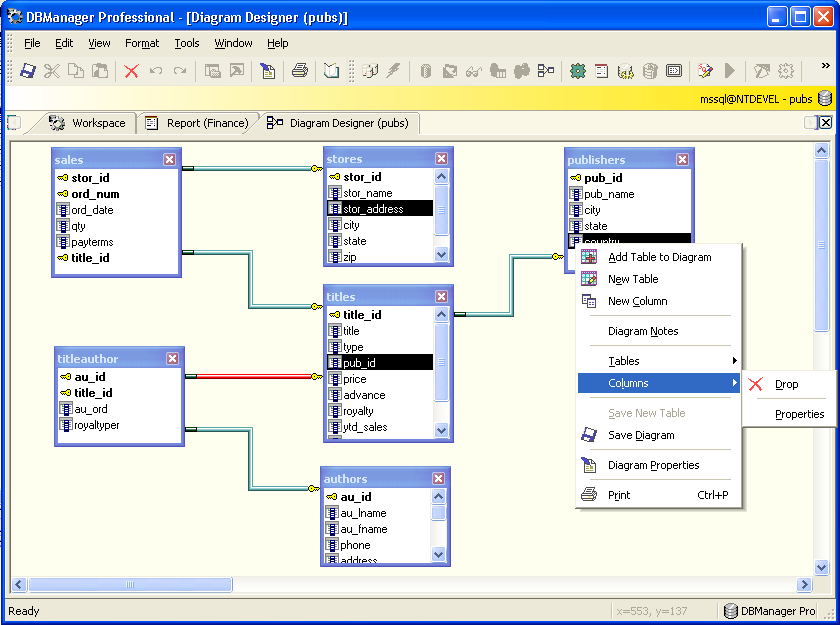Select the Diagram Designer (pubs) tab
The width and height of the screenshot is (840, 625).
pyautogui.click(x=339, y=123)
